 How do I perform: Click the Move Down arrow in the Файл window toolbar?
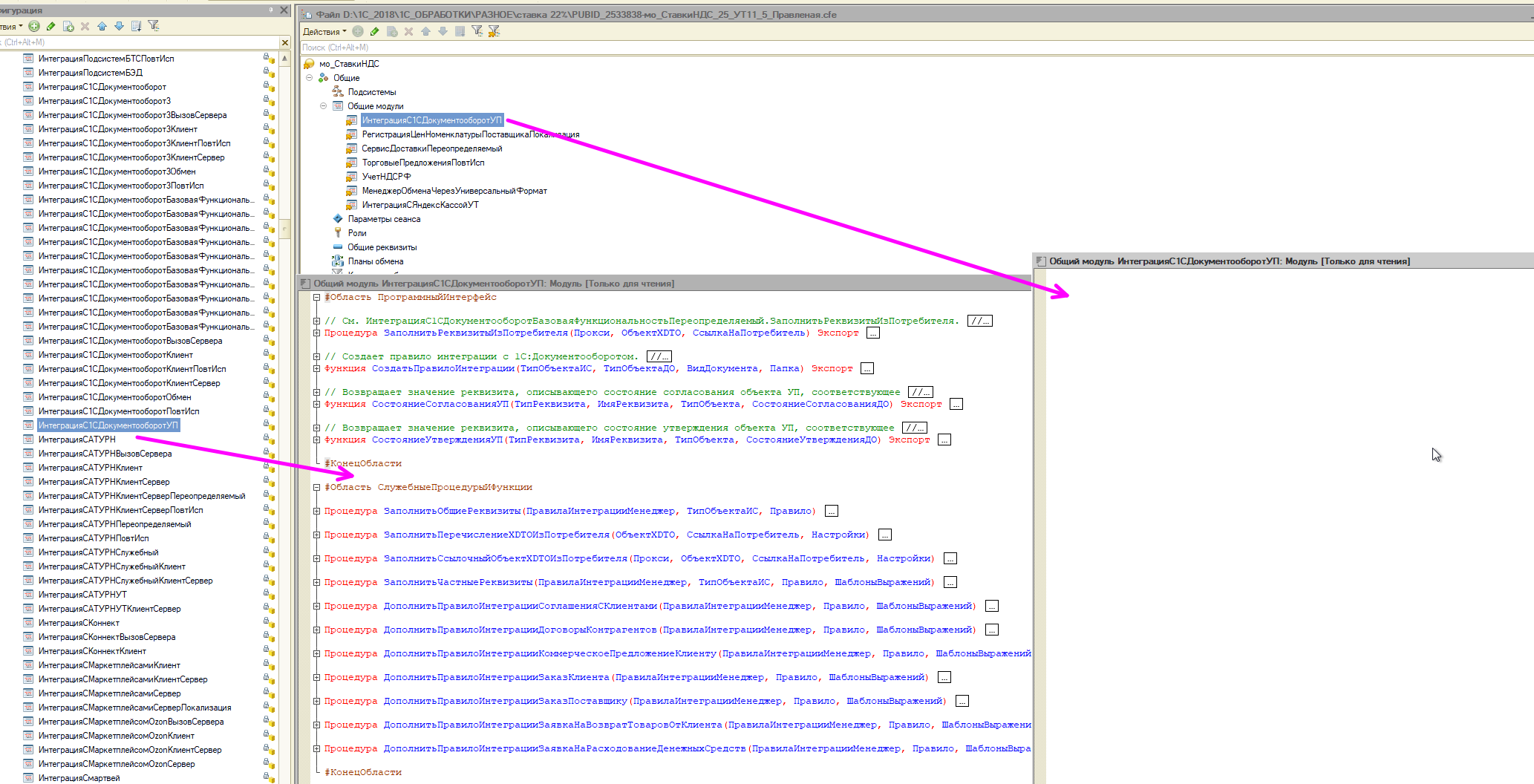pyautogui.click(x=443, y=31)
